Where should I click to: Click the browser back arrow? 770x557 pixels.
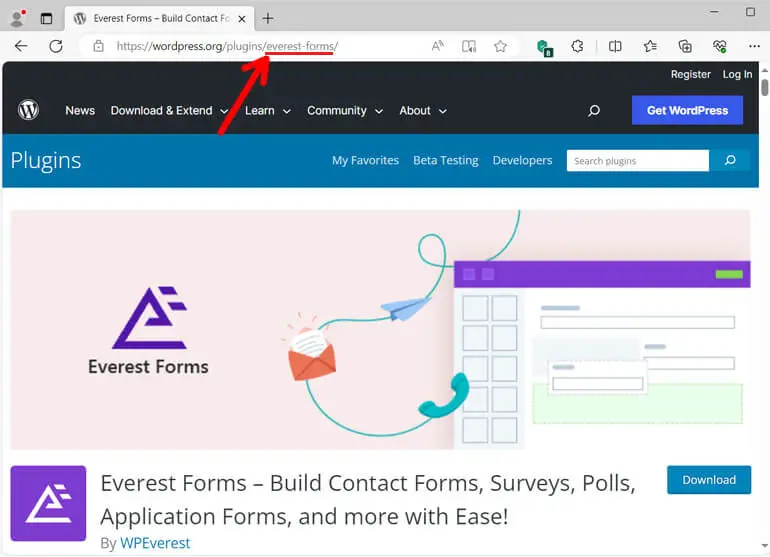tap(21, 46)
